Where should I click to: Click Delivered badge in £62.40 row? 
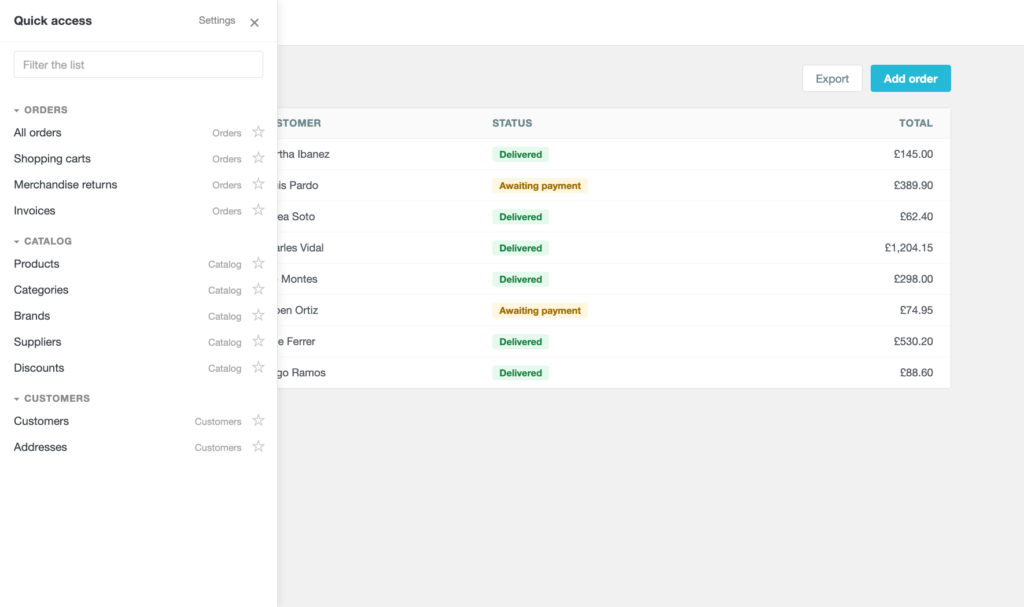point(520,217)
